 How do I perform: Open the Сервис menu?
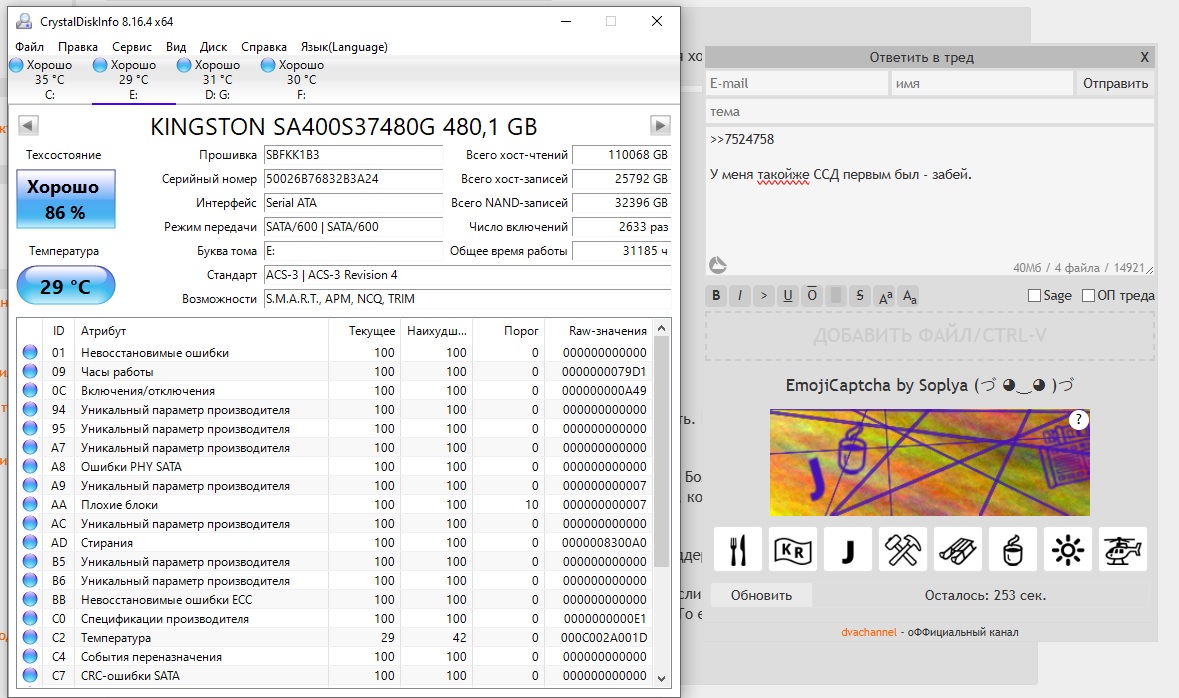pos(131,46)
